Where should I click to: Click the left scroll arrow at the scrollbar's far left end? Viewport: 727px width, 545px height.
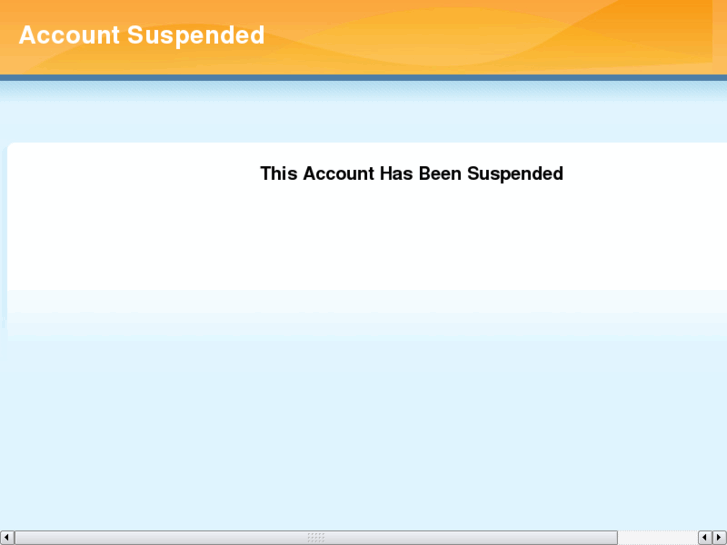click(7, 538)
